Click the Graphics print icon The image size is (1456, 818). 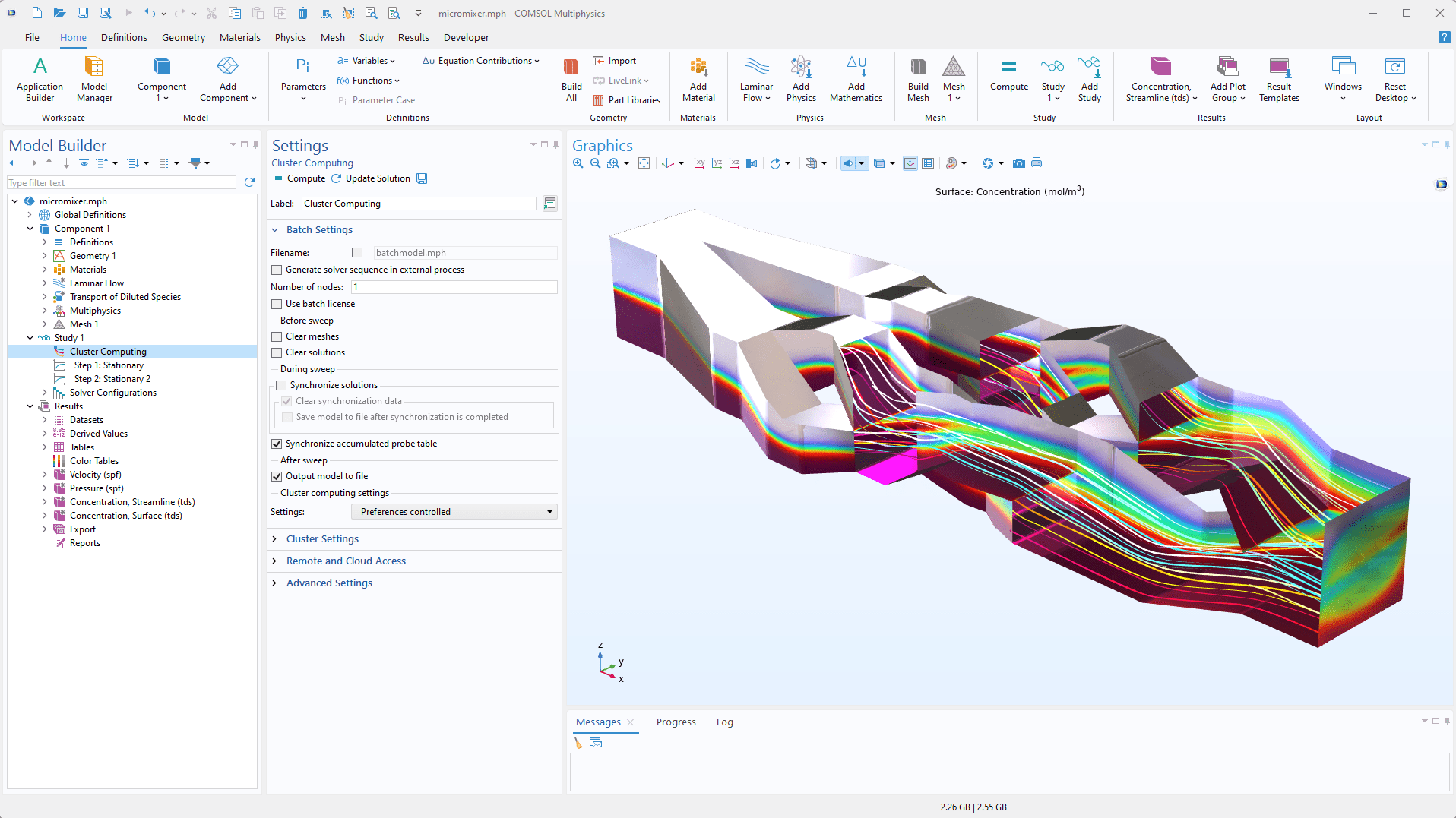click(x=1037, y=163)
